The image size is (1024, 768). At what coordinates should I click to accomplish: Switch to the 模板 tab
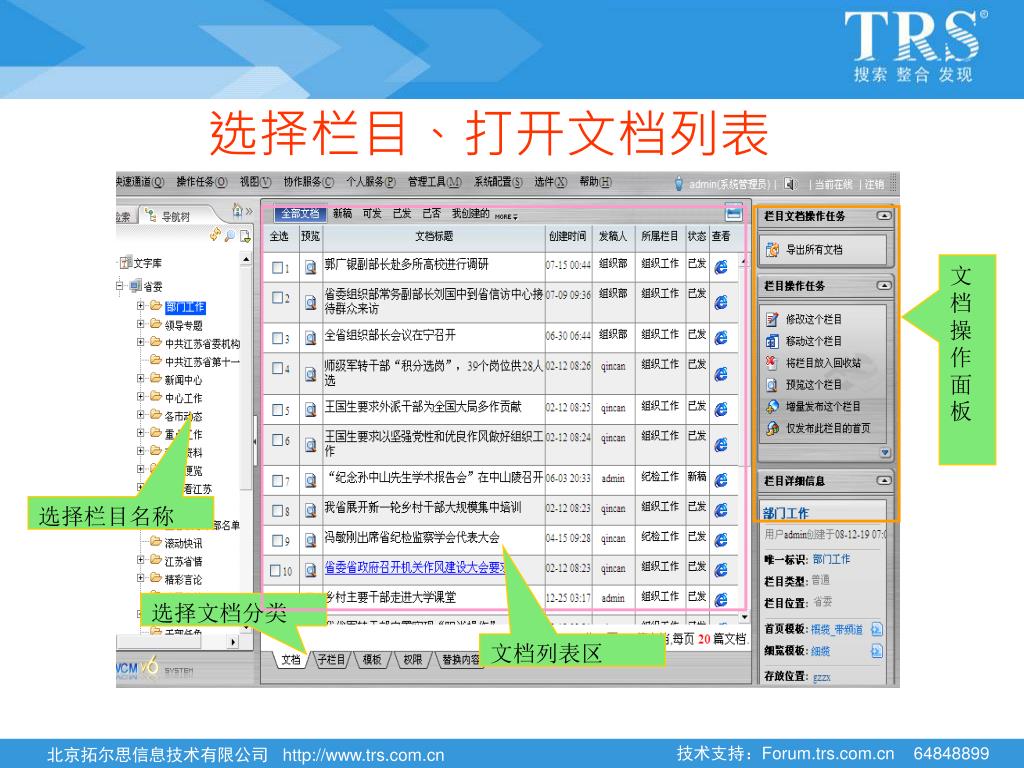[372, 660]
